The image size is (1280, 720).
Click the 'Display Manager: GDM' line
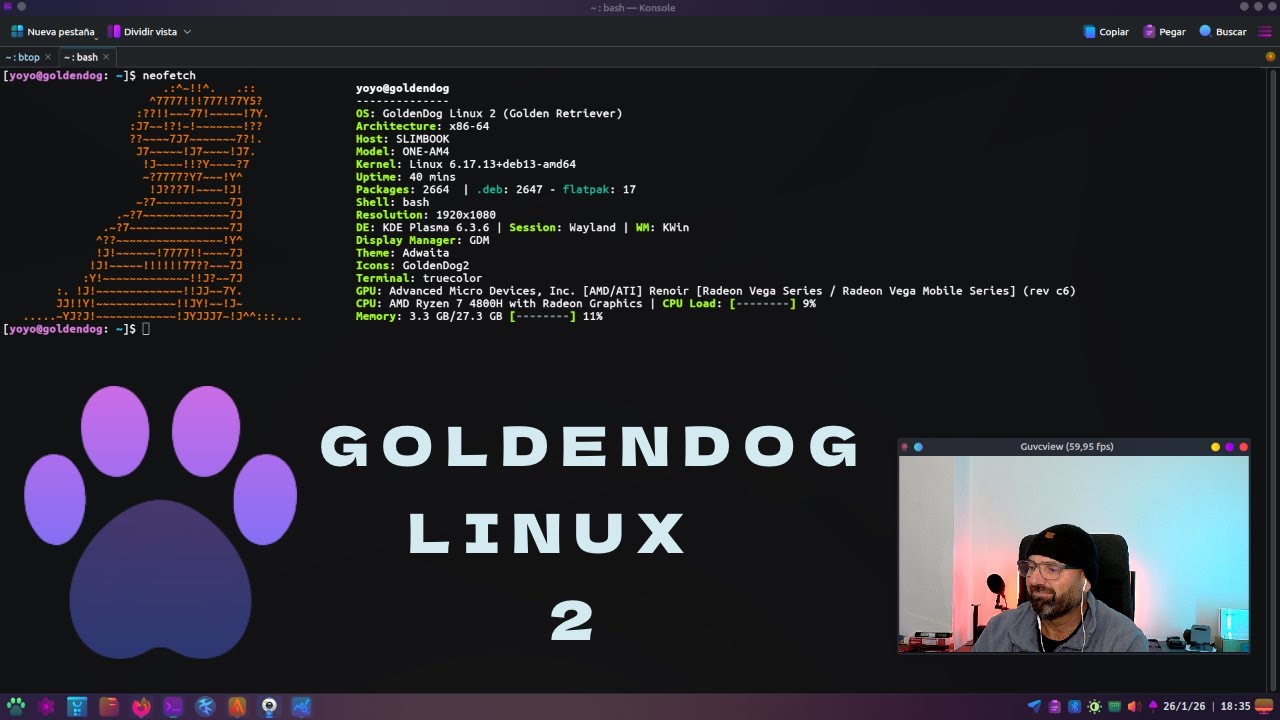coord(423,240)
